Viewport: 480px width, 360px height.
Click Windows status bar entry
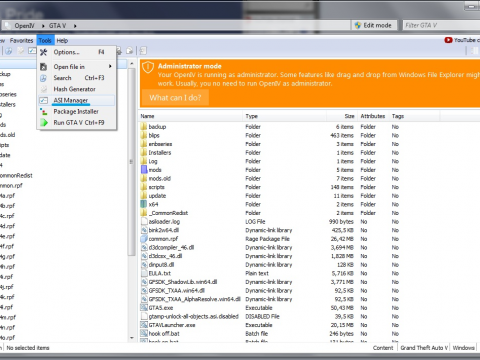[x=464, y=348]
